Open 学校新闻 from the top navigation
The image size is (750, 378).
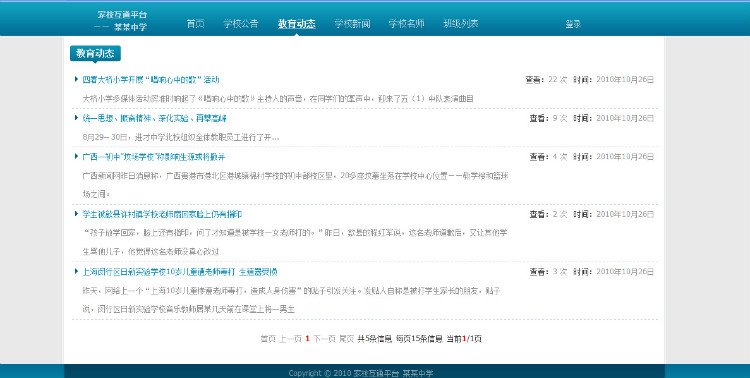pos(352,23)
